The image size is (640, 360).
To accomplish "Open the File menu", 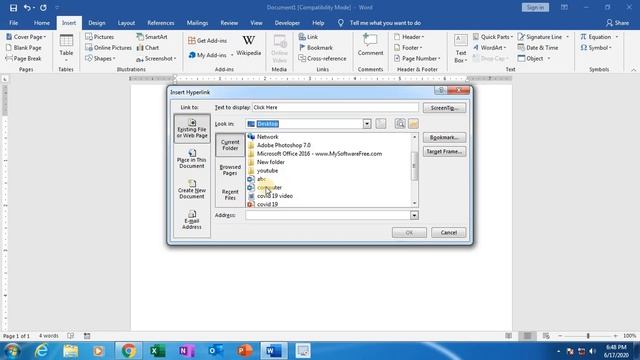I will point(13,23).
